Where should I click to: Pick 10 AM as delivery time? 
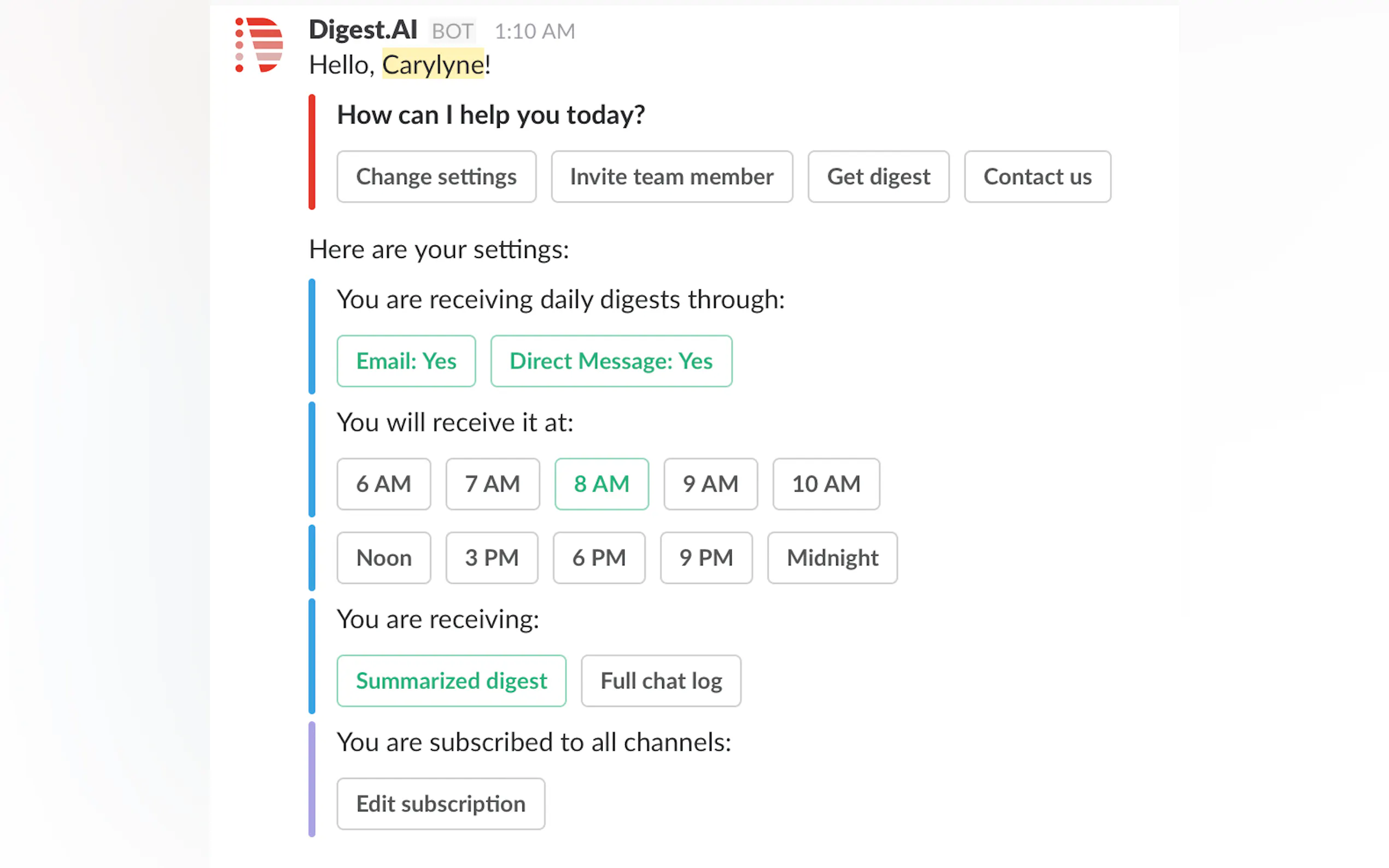[x=826, y=484]
